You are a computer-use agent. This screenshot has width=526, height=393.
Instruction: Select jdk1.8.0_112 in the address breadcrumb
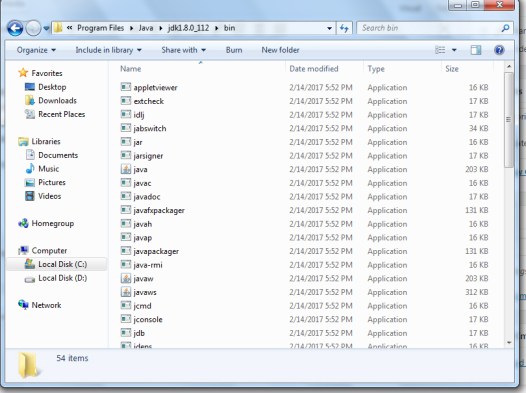pyautogui.click(x=188, y=28)
